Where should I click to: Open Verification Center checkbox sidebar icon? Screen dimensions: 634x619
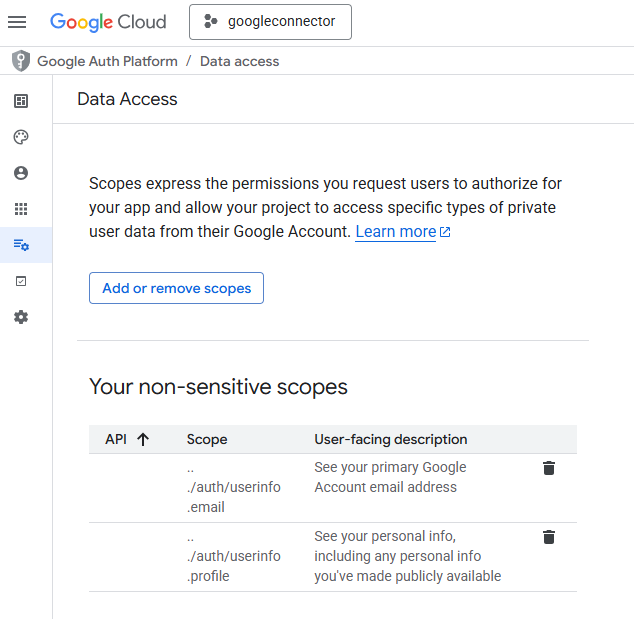pos(21,281)
